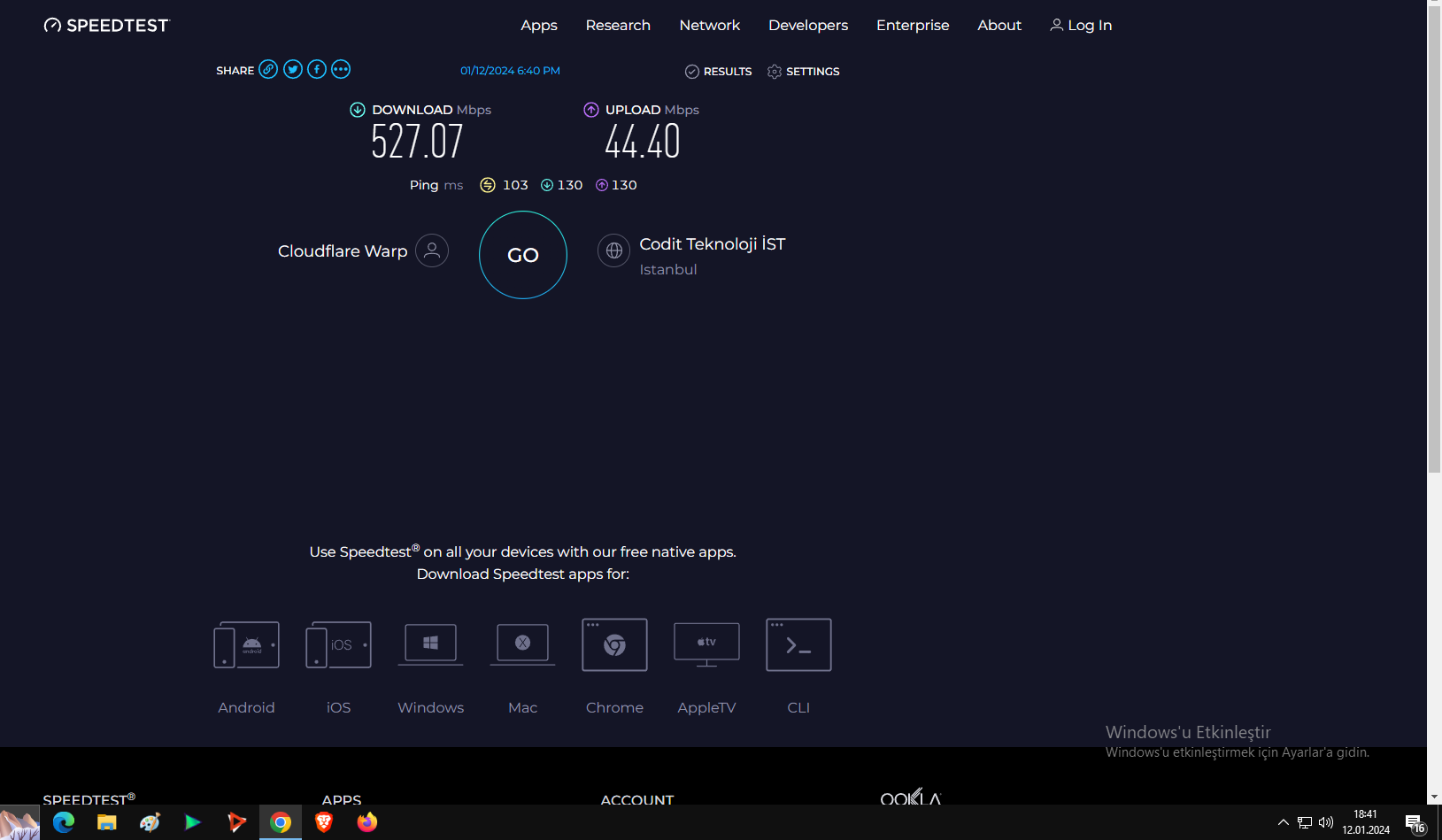Click the 44.40 upload speed value
Screen dimensions: 1442x840
click(643, 142)
